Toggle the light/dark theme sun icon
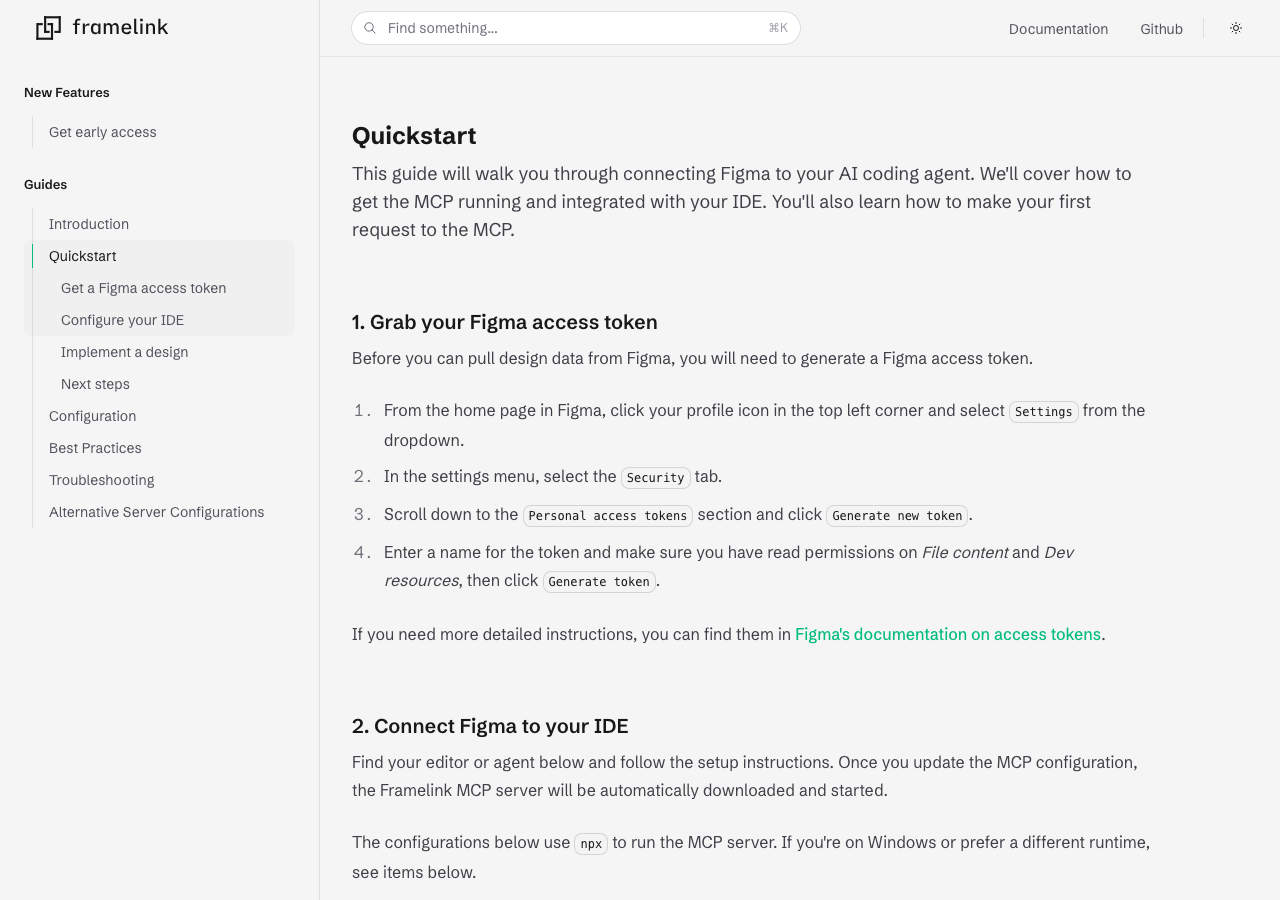This screenshot has height=900, width=1280. coord(1236,28)
